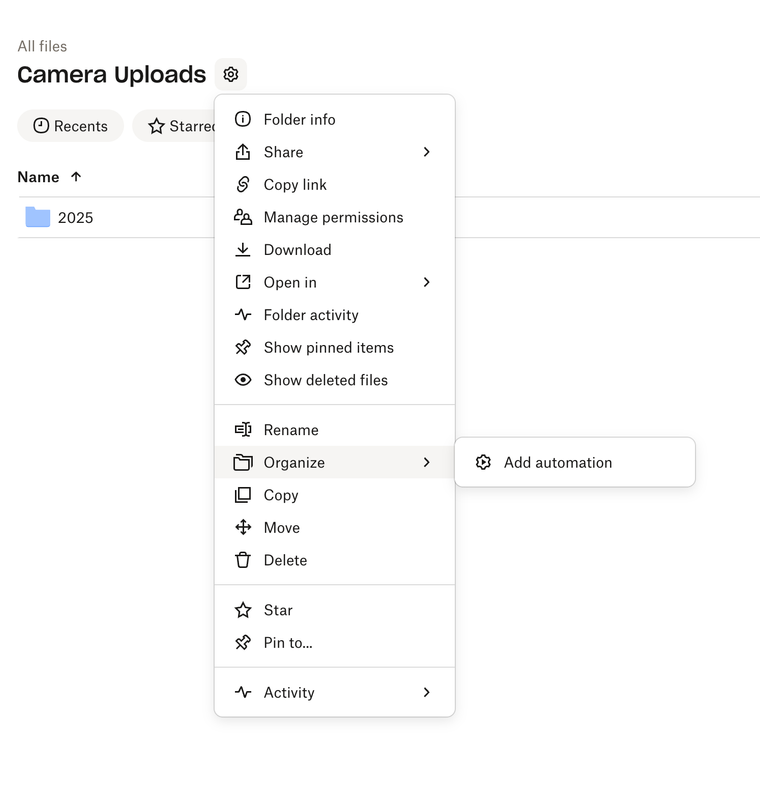Click the Manage permissions people icon

[x=243, y=217]
